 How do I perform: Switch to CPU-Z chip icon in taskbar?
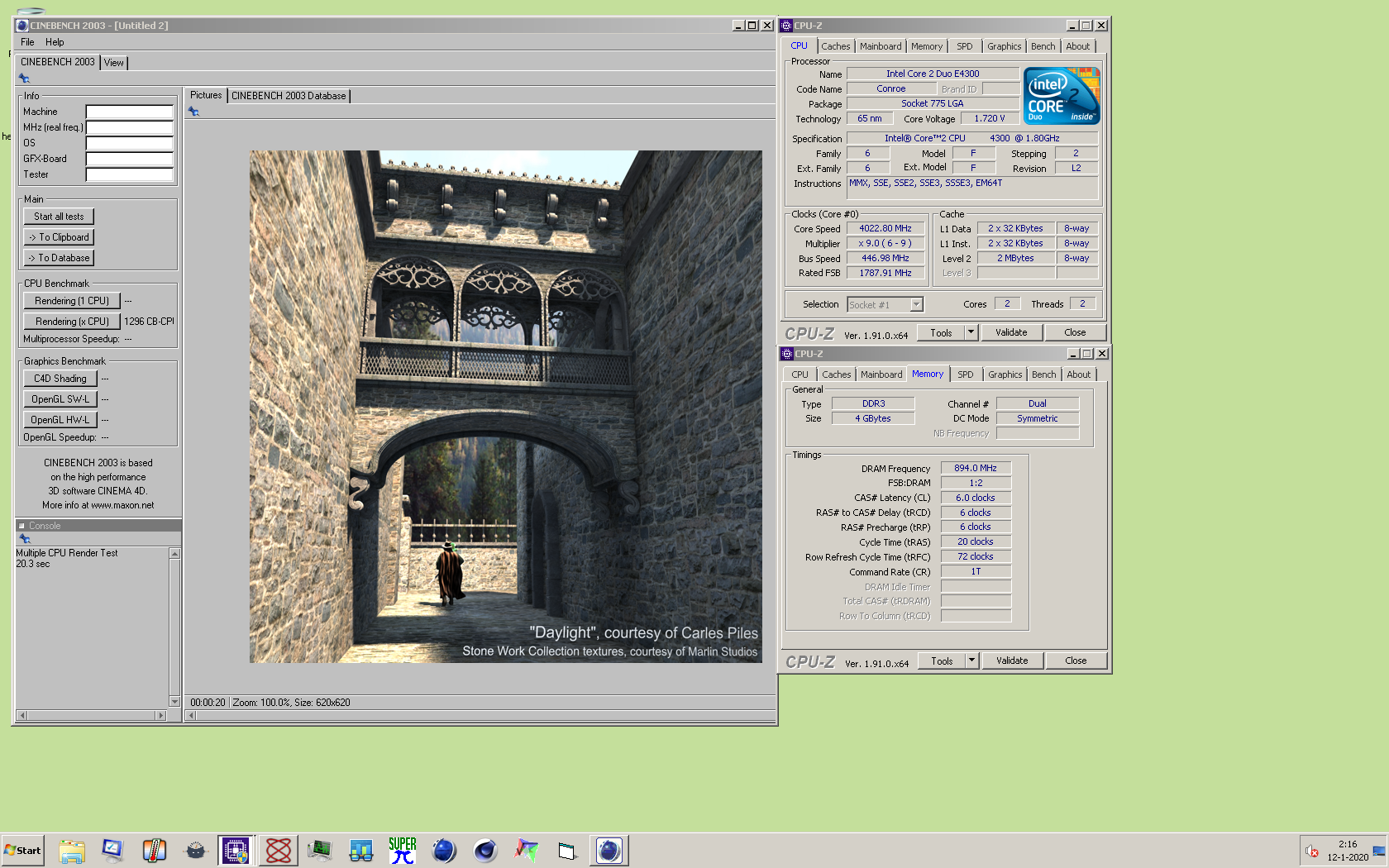[236, 851]
